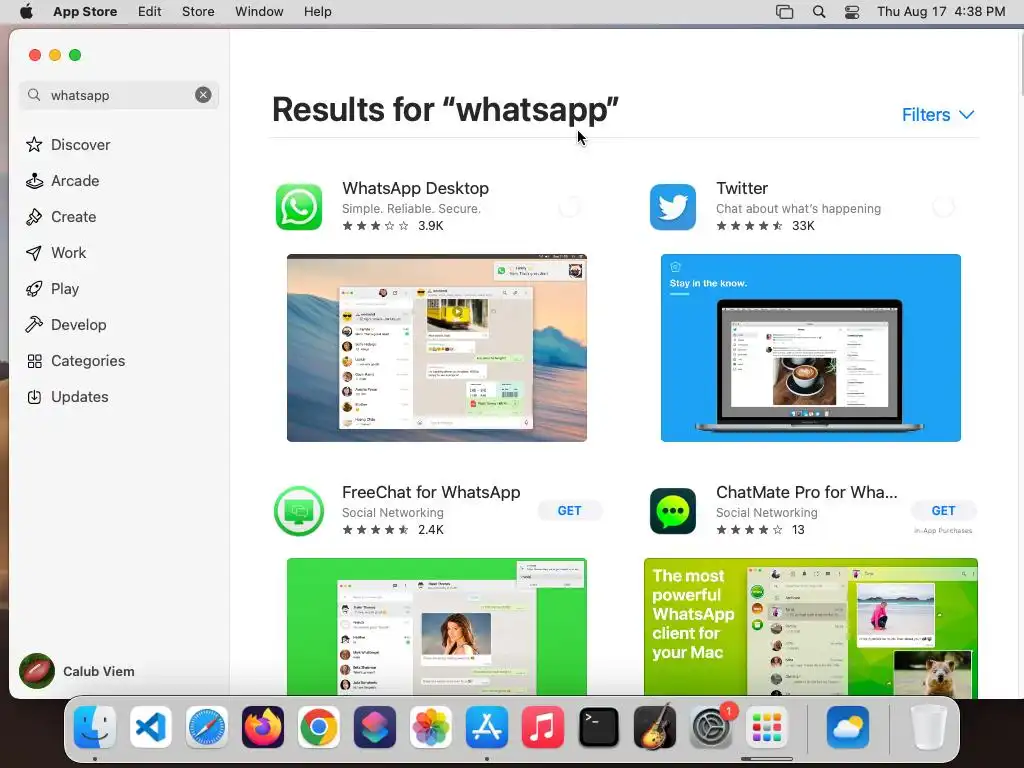Launch Firefox from the Dock
This screenshot has width=1024, height=768.
[x=263, y=727]
